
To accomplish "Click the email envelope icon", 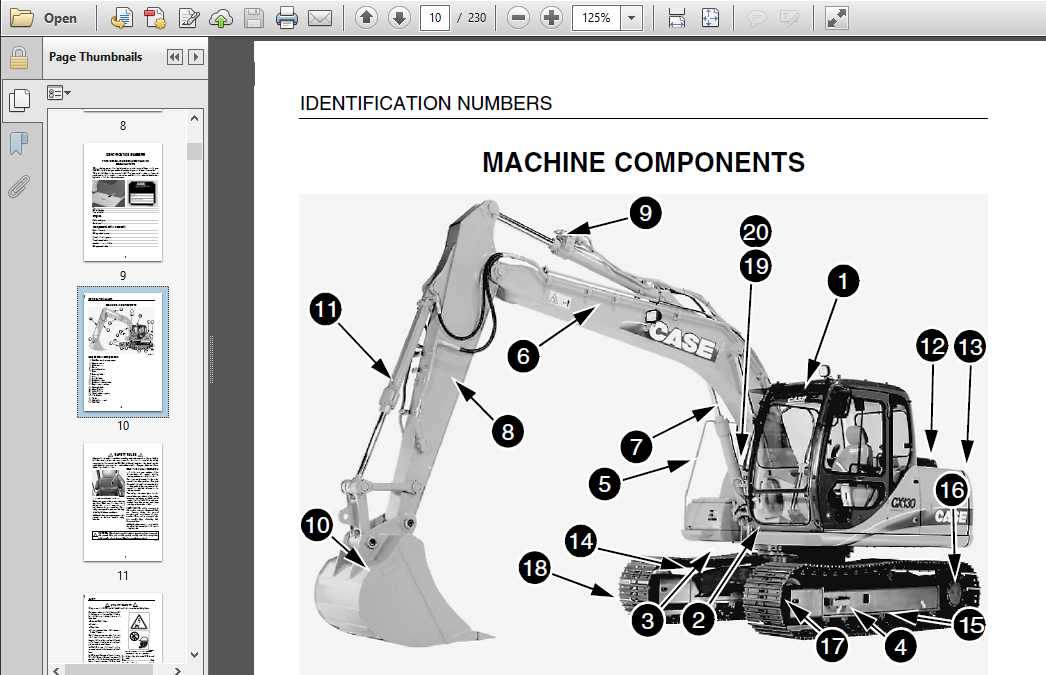I will pyautogui.click(x=320, y=18).
